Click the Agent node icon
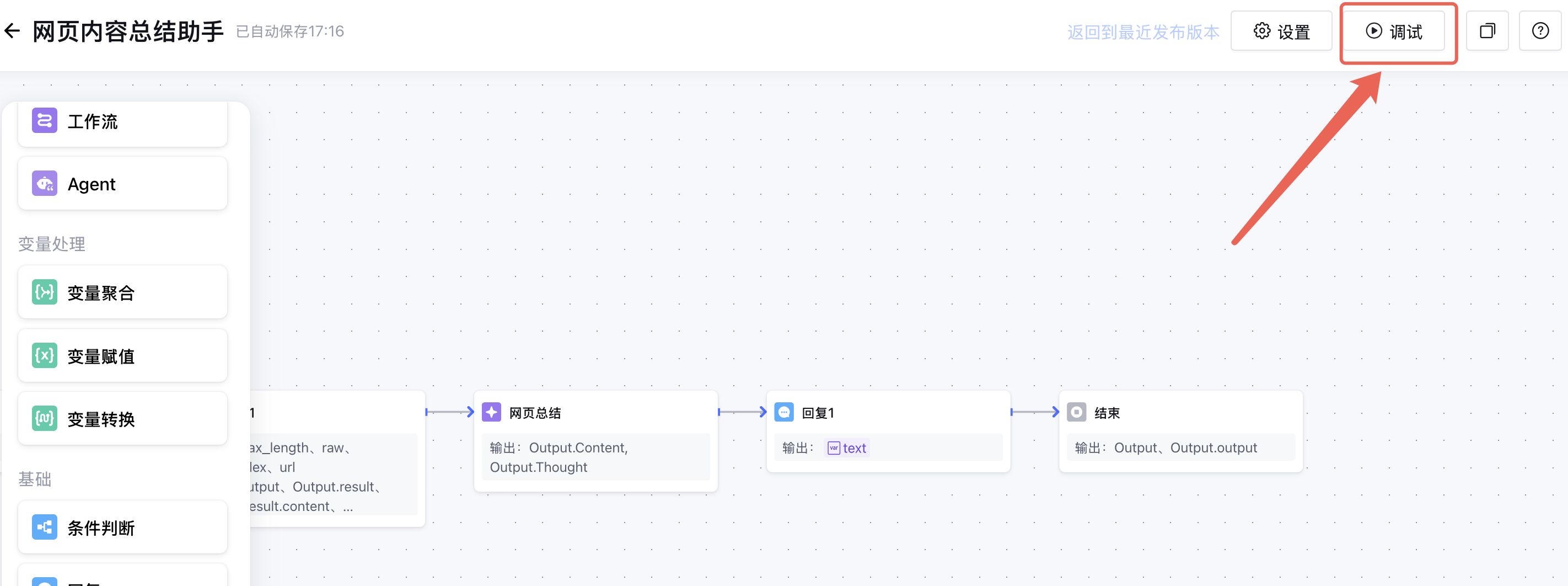Screen dimensions: 1568x586 (45, 183)
